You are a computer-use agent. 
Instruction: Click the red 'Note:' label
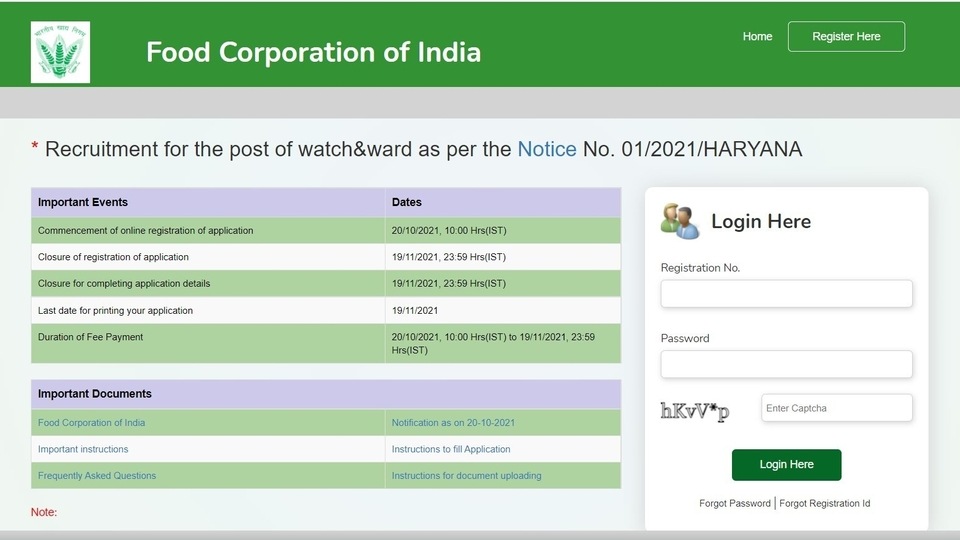coord(43,512)
